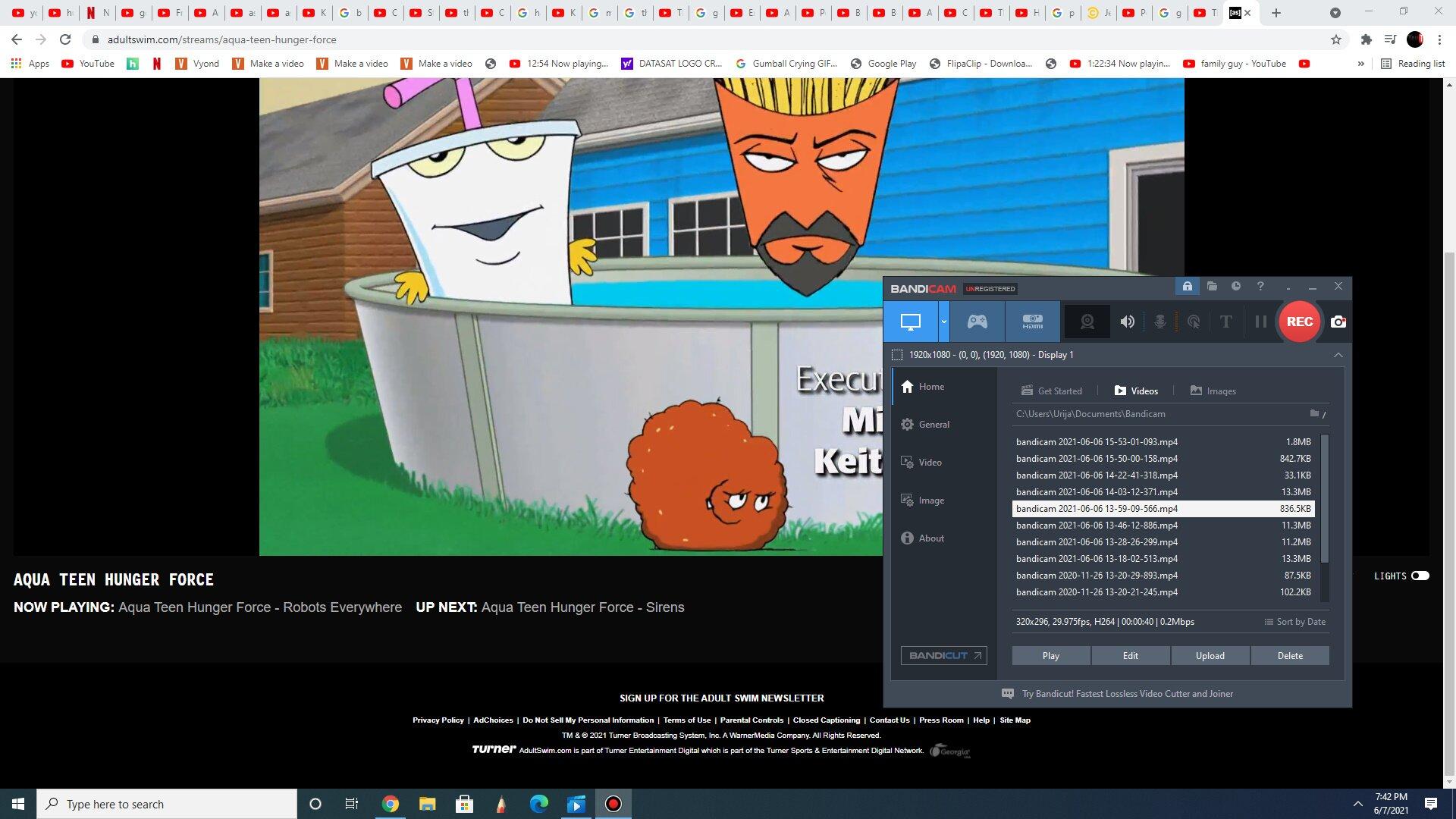Viewport: 1456px width, 819px height.
Task: Open Bandicam scheduled recording clock icon
Action: click(x=1236, y=287)
